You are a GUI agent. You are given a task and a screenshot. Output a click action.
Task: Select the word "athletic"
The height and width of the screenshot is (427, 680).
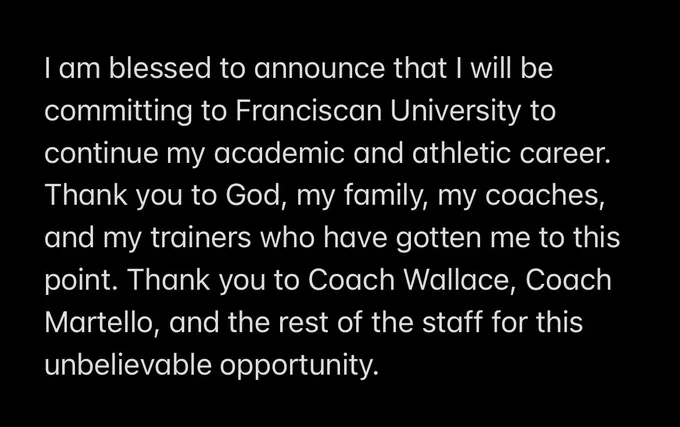tap(461, 153)
